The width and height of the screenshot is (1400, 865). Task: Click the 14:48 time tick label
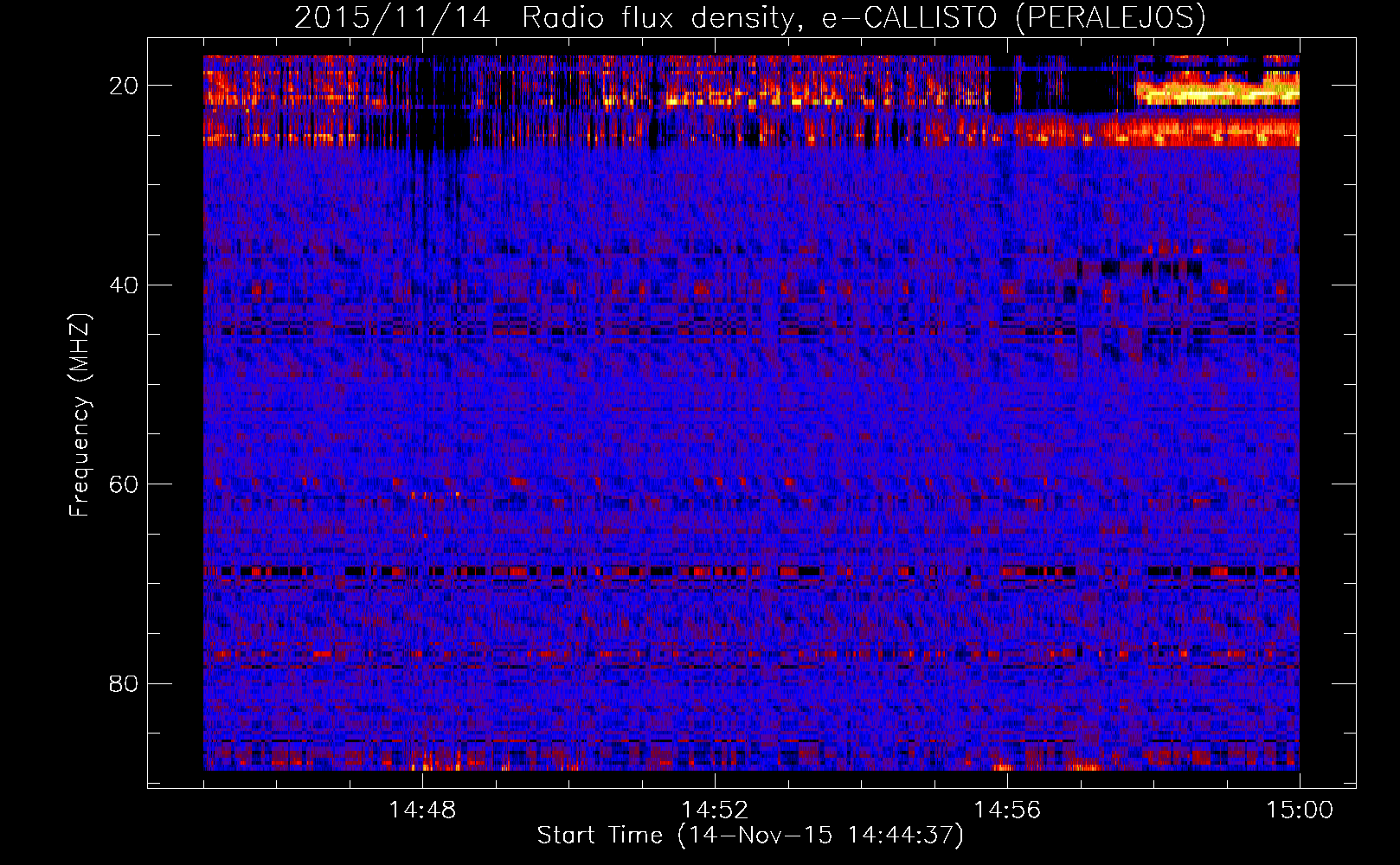(422, 811)
